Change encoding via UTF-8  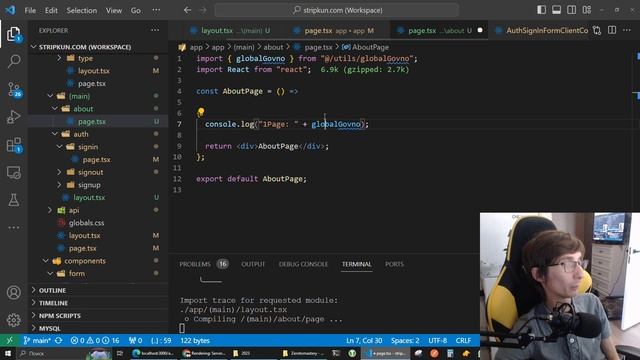click(438, 340)
